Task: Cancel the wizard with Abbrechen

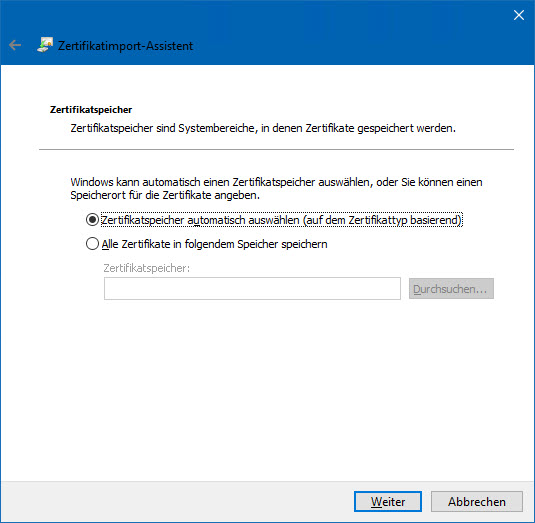Action: click(x=477, y=502)
